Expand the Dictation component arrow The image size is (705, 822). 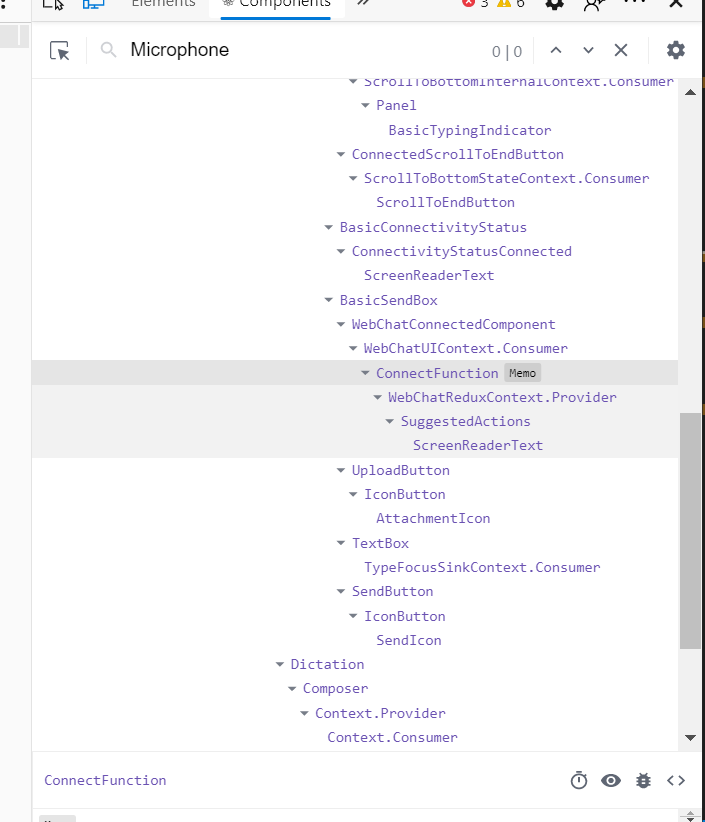[279, 663]
